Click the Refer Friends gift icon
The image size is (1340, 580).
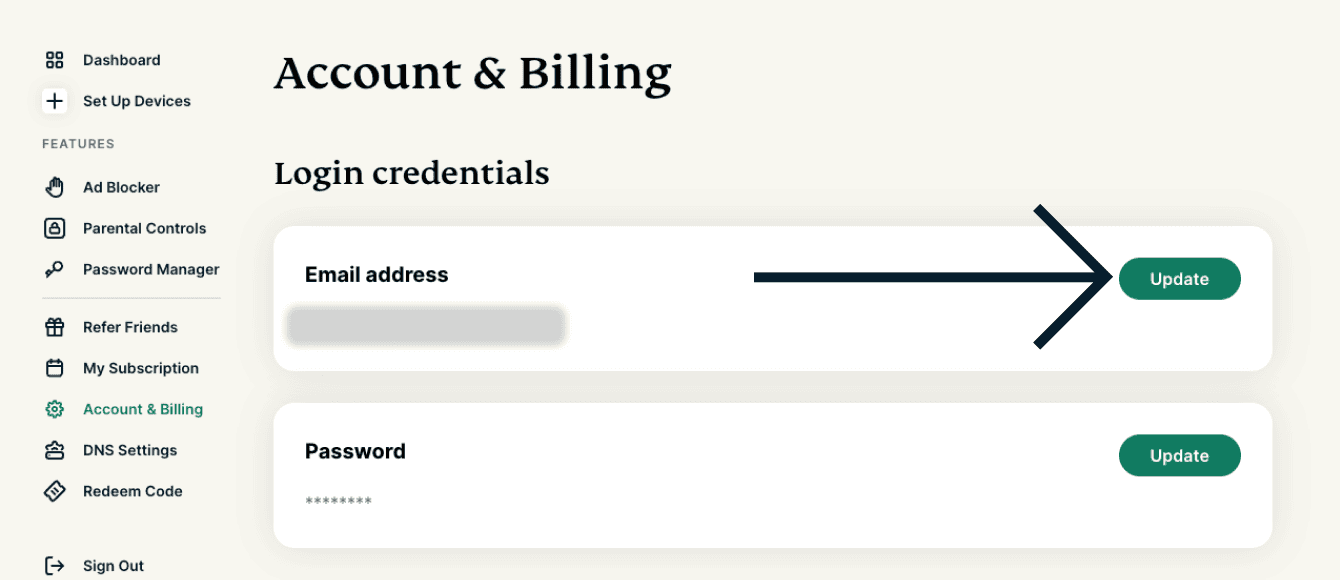55,327
